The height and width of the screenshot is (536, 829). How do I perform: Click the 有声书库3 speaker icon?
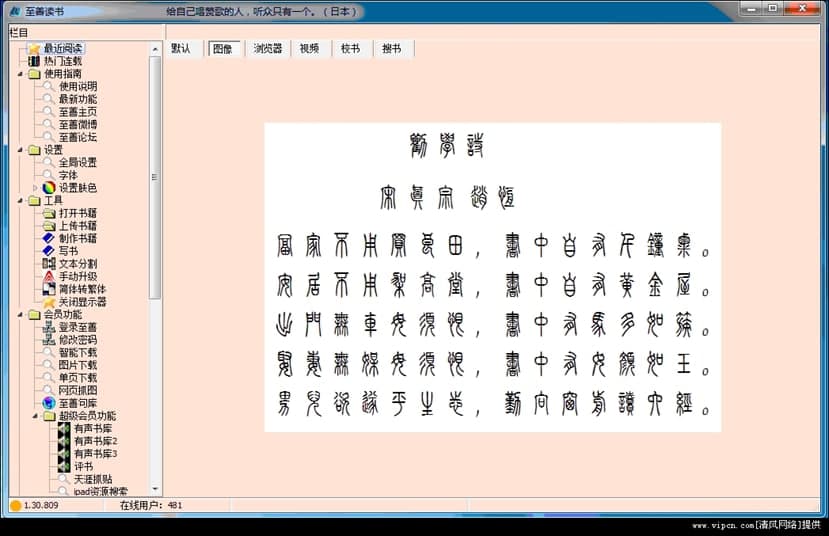pyautogui.click(x=64, y=454)
